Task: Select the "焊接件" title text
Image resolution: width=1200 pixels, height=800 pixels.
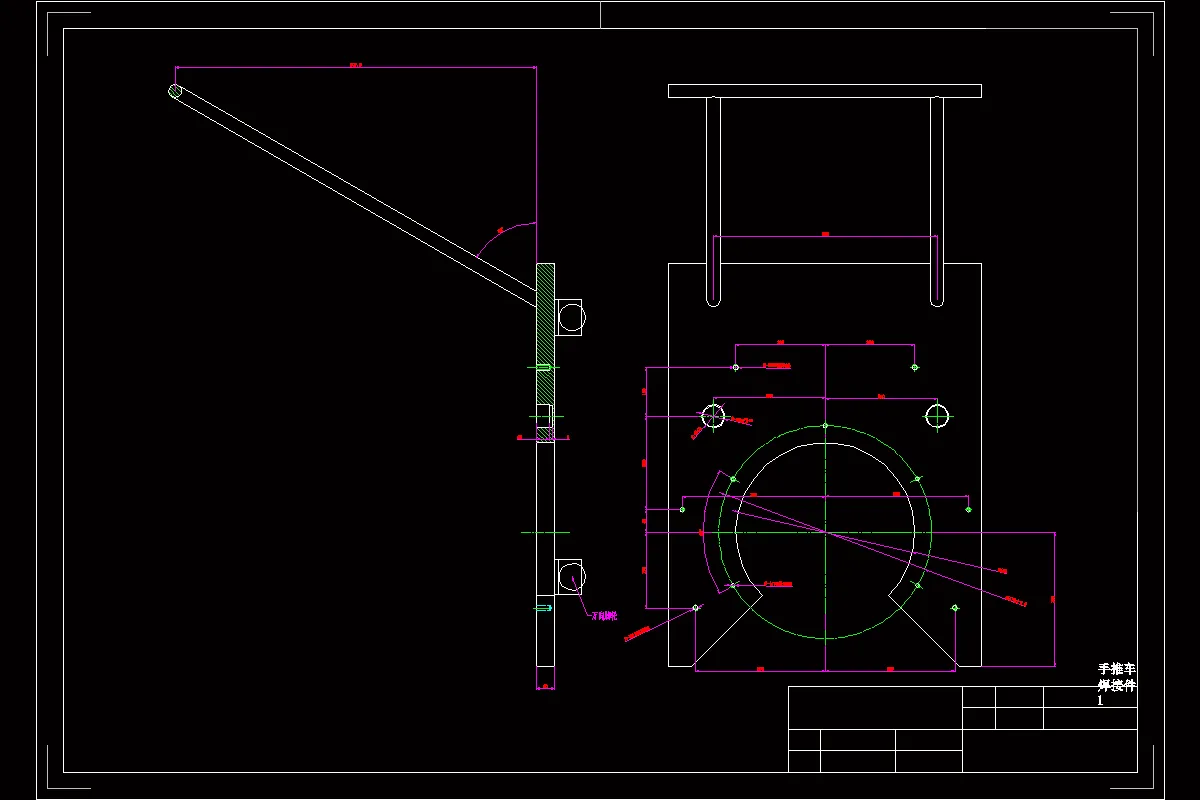Action: (x=1117, y=685)
